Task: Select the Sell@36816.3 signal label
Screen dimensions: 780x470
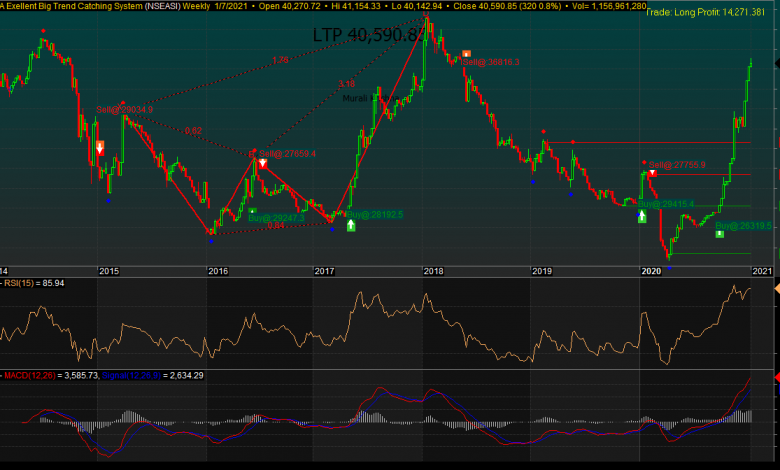Action: (x=491, y=62)
